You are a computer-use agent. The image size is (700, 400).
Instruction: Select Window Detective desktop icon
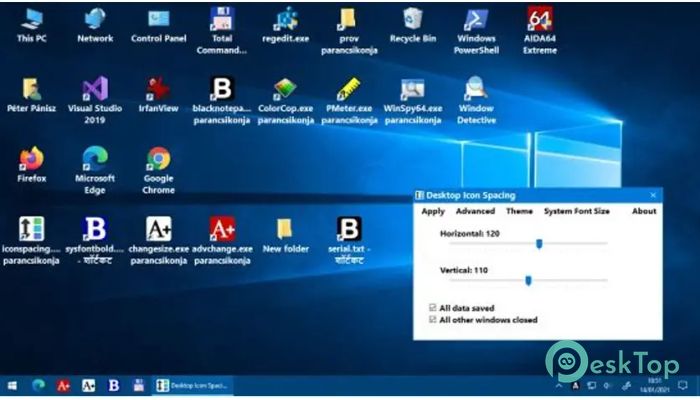tap(476, 100)
